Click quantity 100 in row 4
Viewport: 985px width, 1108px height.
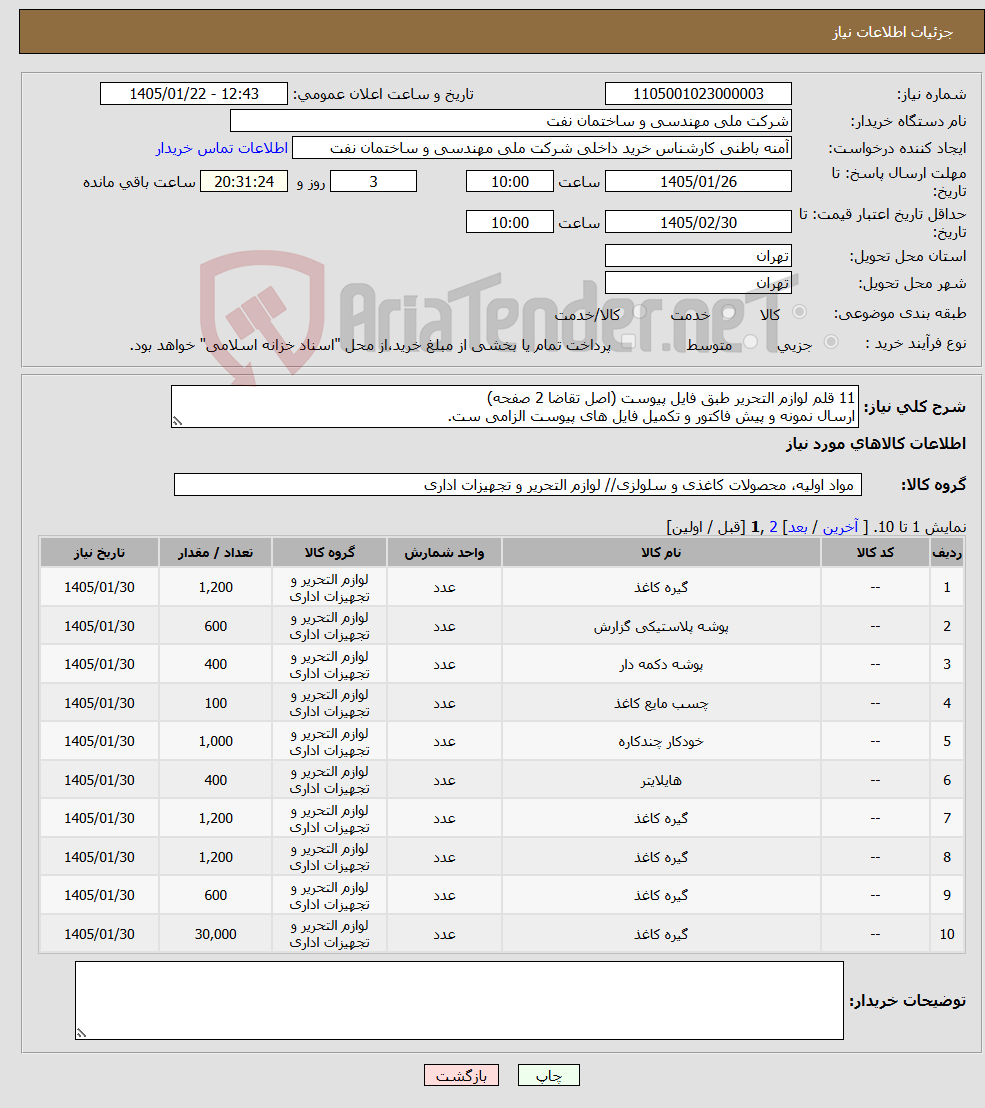coord(216,703)
